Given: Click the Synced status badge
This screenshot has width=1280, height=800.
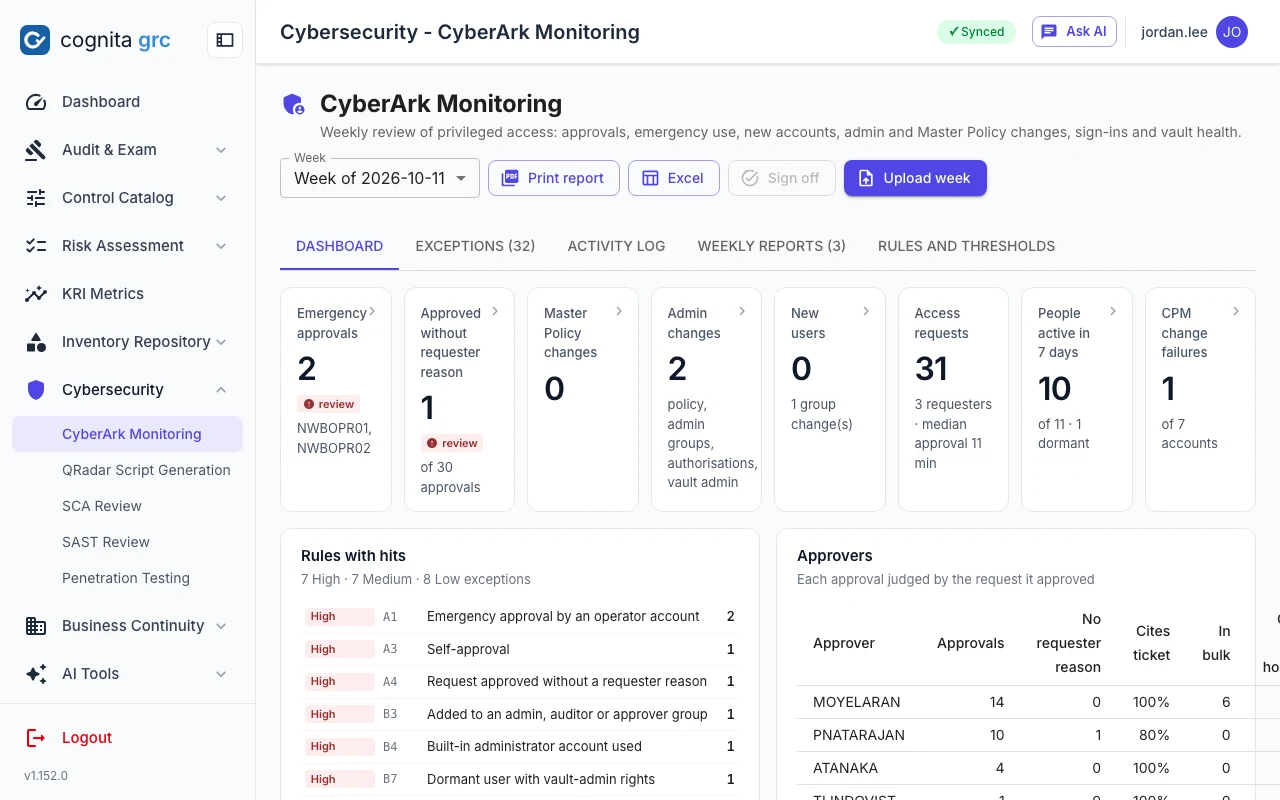Looking at the screenshot, I should (x=976, y=32).
